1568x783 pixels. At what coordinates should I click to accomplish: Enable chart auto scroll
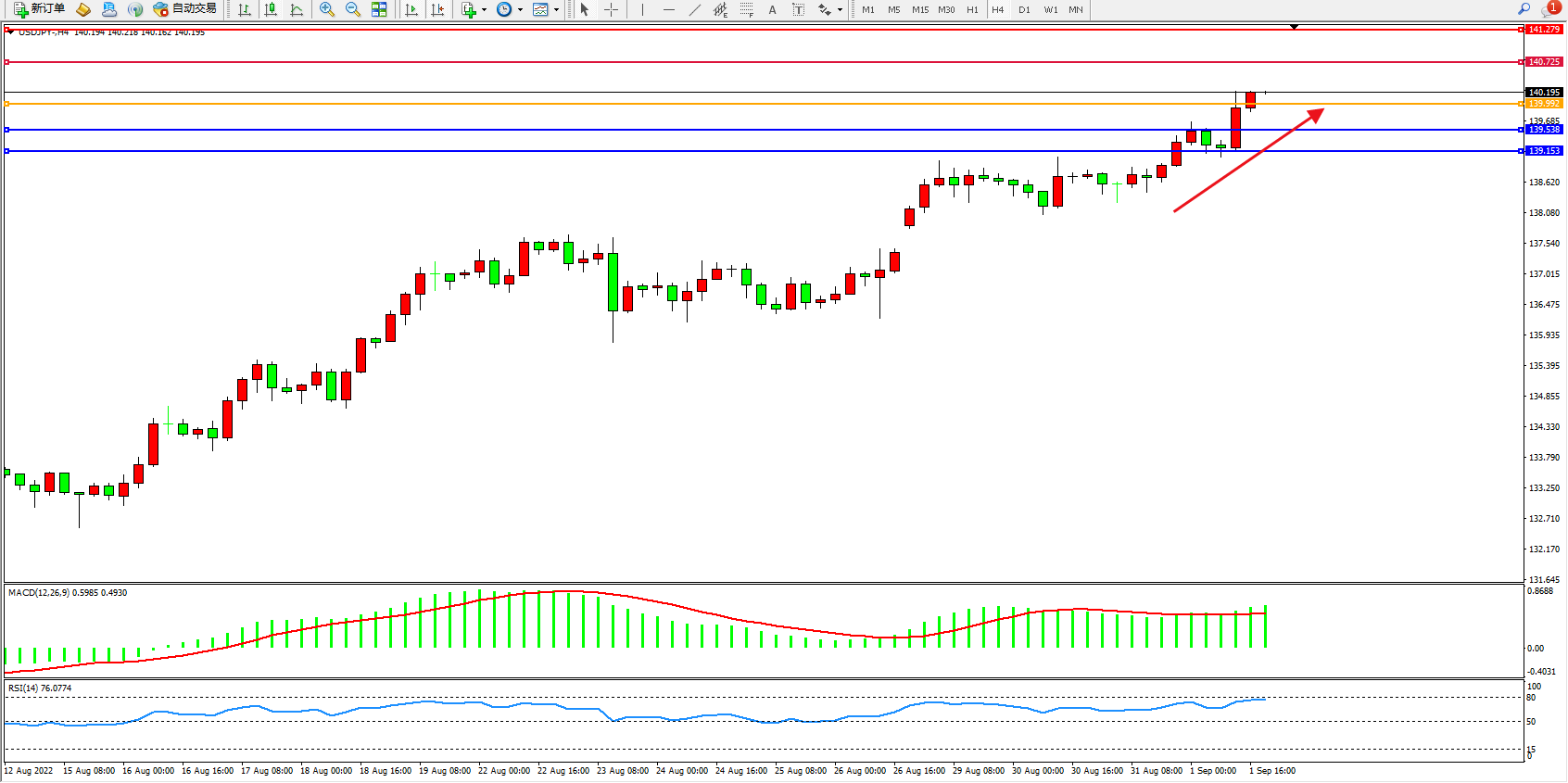point(411,9)
